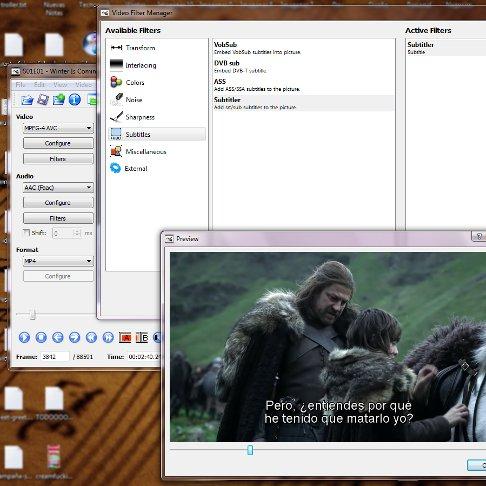Expand the Format dropdown showing MP4

tap(58, 261)
